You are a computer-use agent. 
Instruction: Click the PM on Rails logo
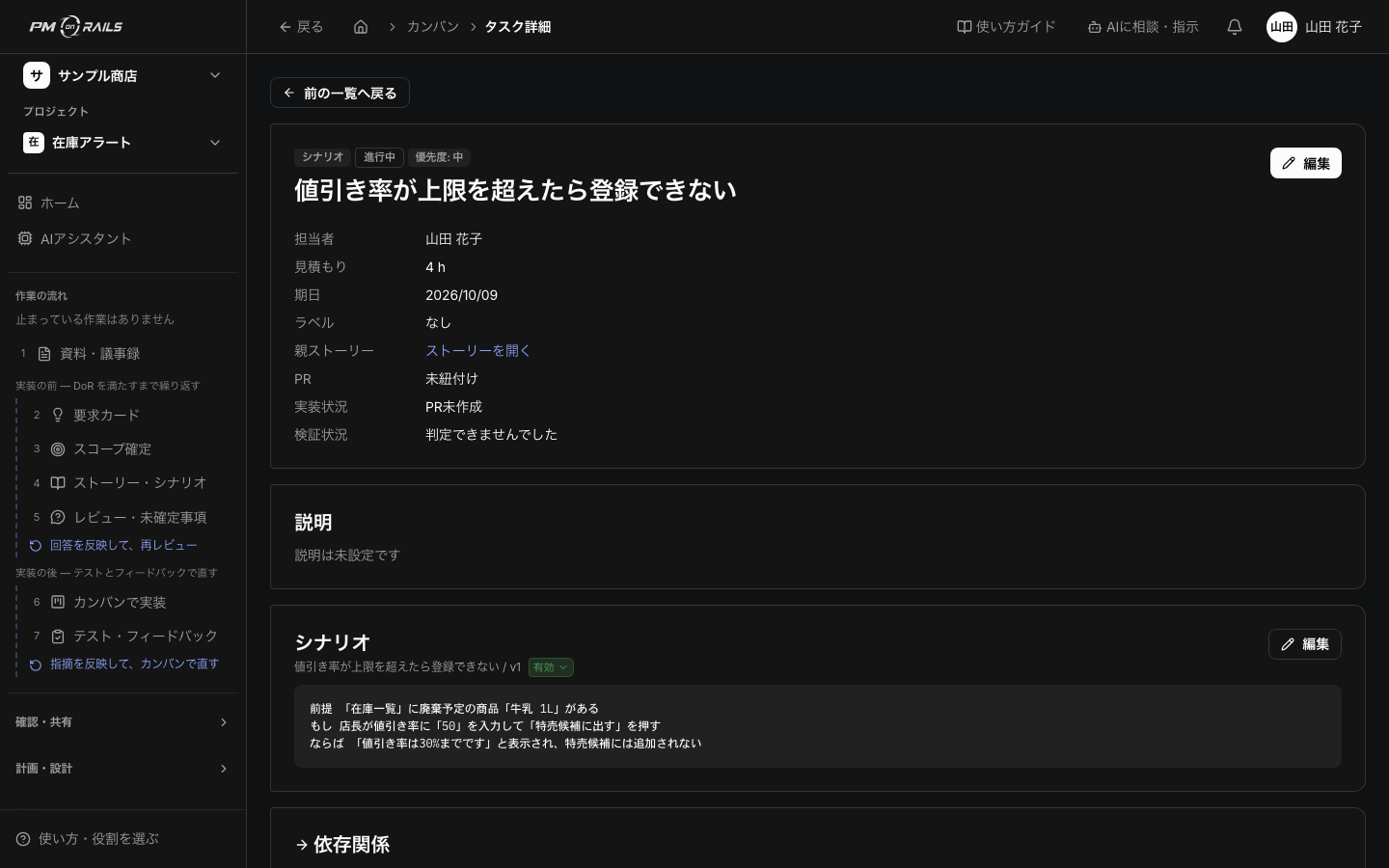pyautogui.click(x=76, y=27)
